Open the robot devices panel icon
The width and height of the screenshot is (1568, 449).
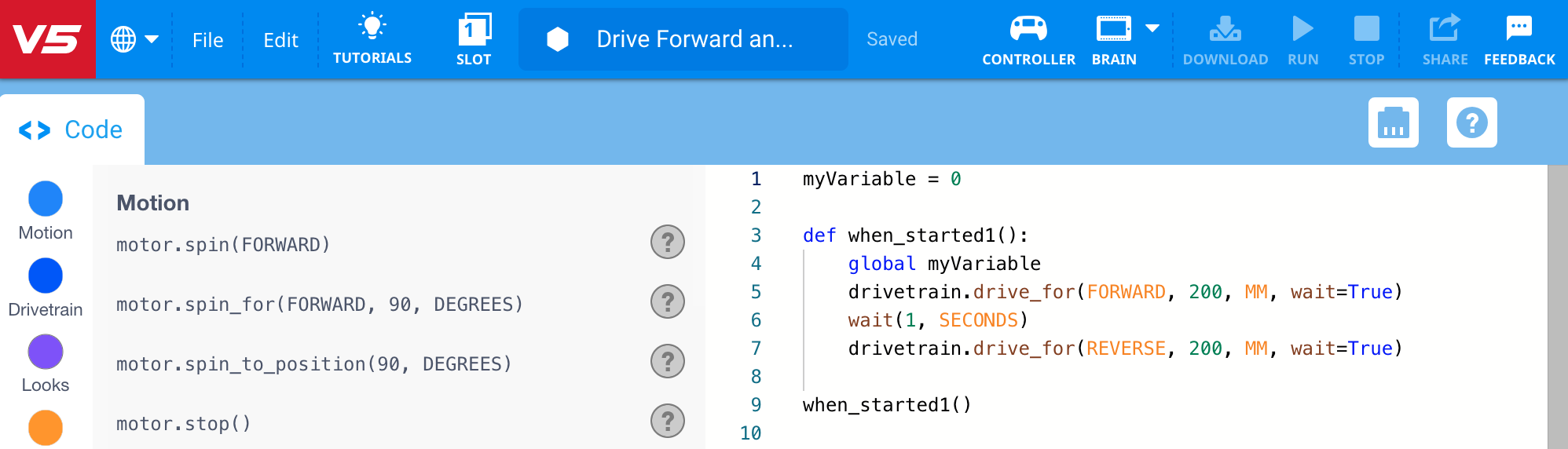point(1393,123)
